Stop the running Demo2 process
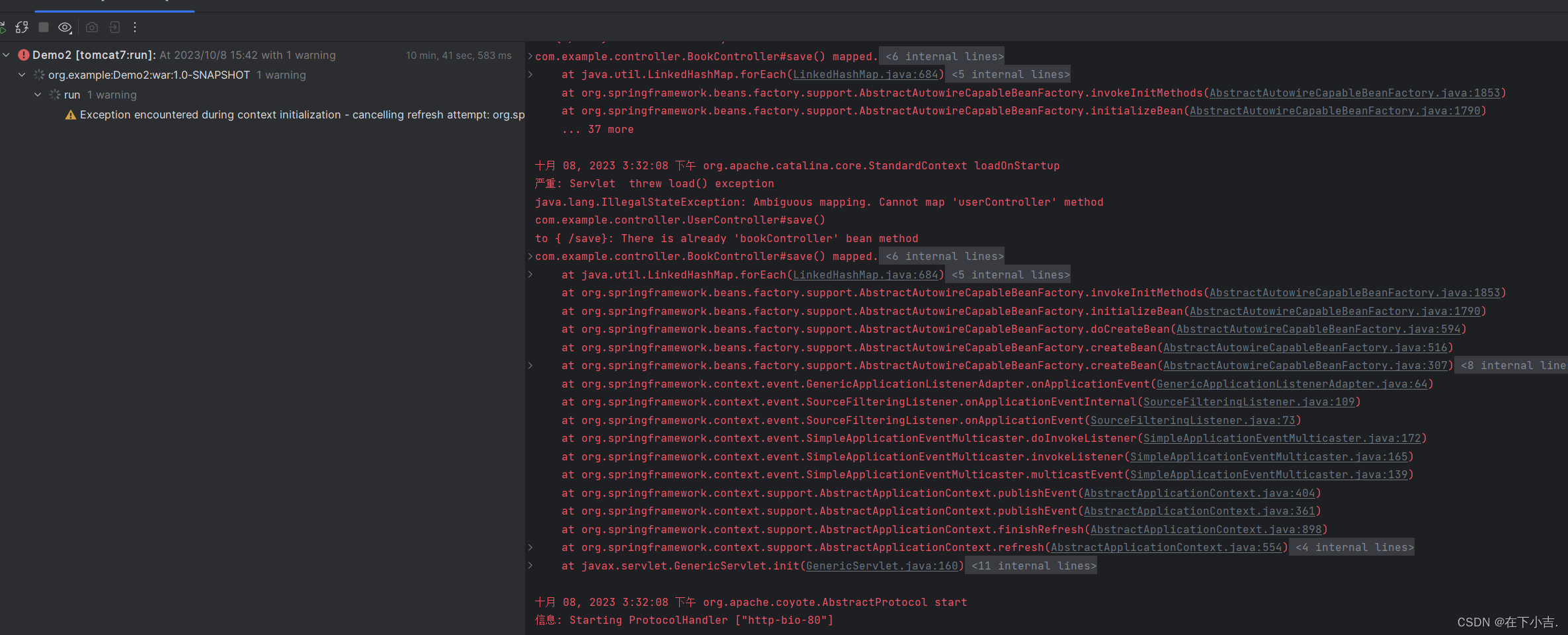Viewport: 1568px width, 635px height. click(44, 27)
